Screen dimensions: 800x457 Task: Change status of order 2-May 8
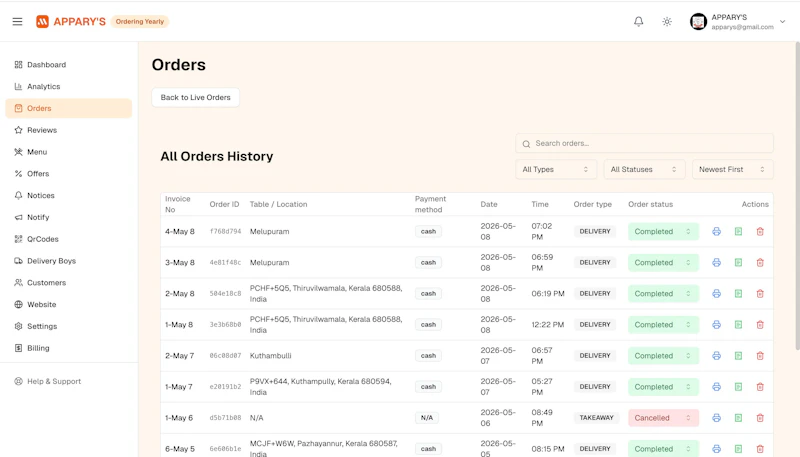(x=663, y=294)
